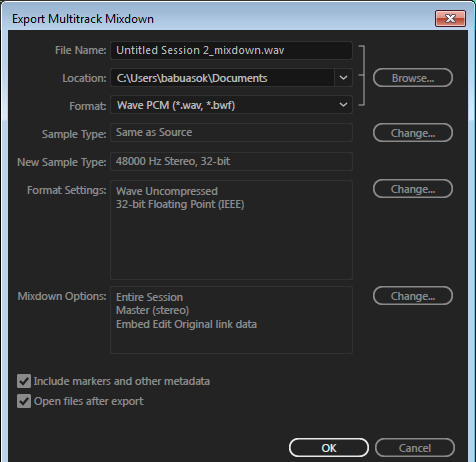Click the Same as Source field
The height and width of the screenshot is (462, 476).
click(231, 132)
